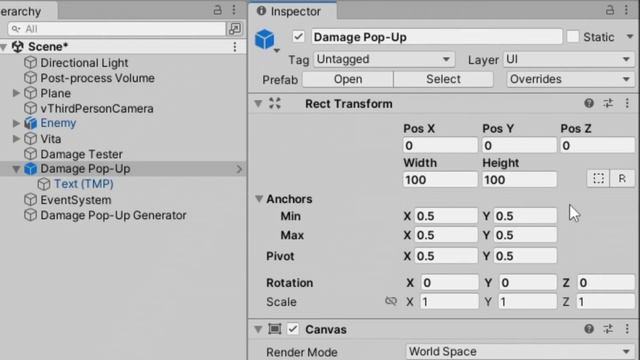Click the Pos X input field

click(440, 146)
